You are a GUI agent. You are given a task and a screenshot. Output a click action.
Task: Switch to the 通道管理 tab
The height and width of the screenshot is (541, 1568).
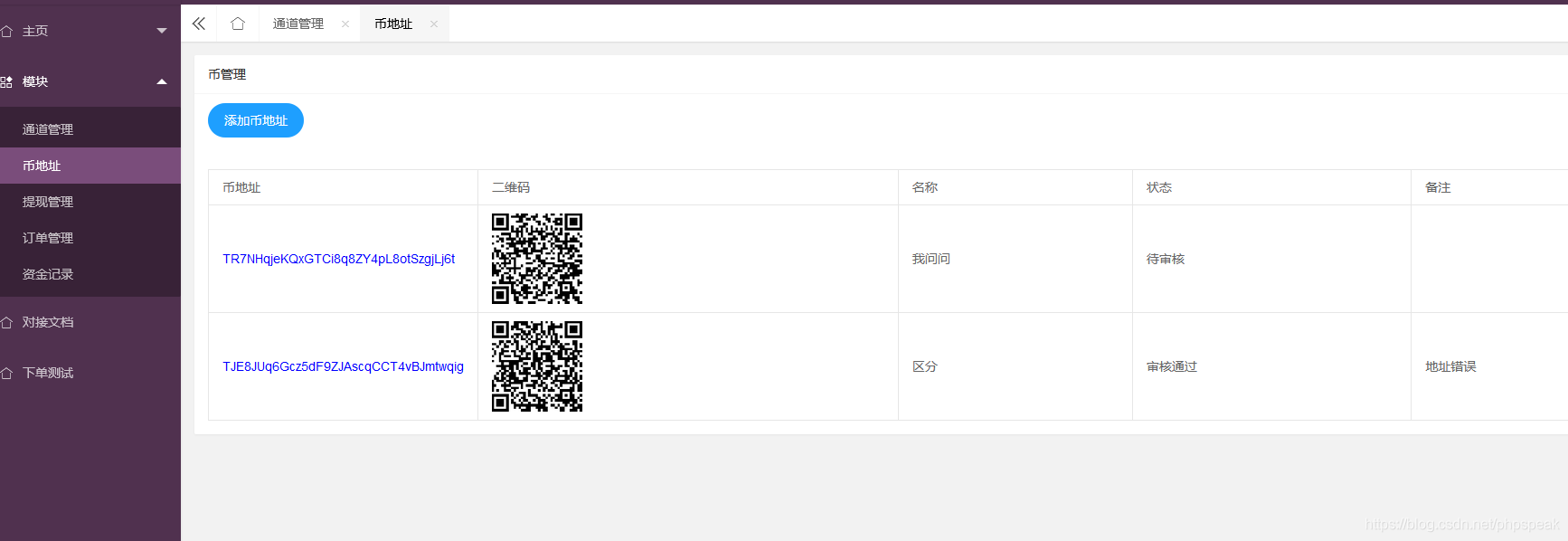(x=298, y=24)
